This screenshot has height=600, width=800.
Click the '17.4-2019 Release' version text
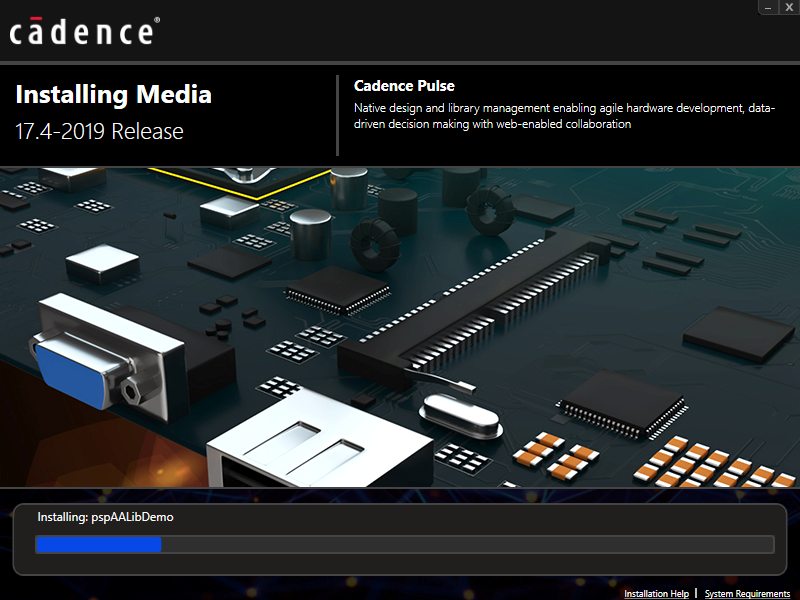coord(99,131)
